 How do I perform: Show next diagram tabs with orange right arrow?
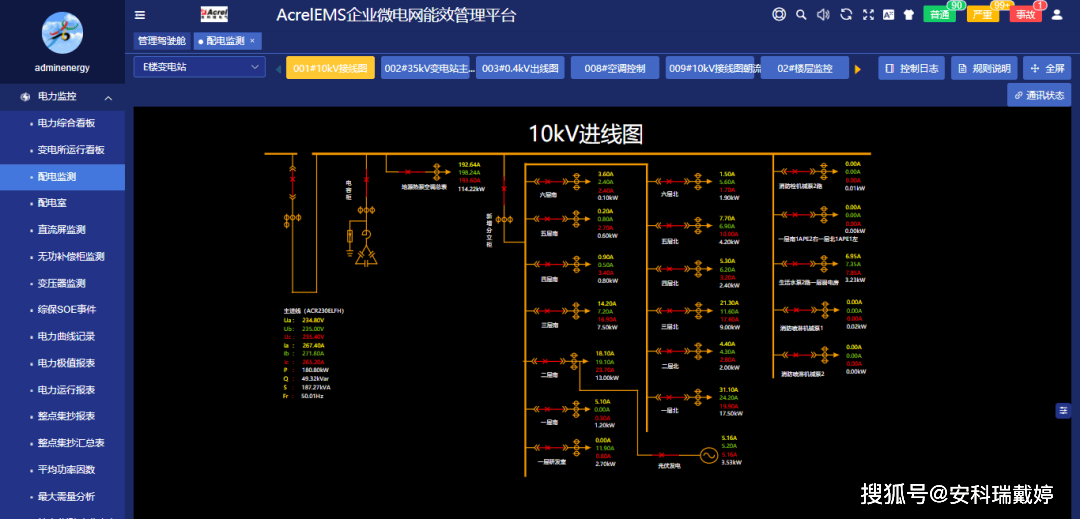(858, 69)
